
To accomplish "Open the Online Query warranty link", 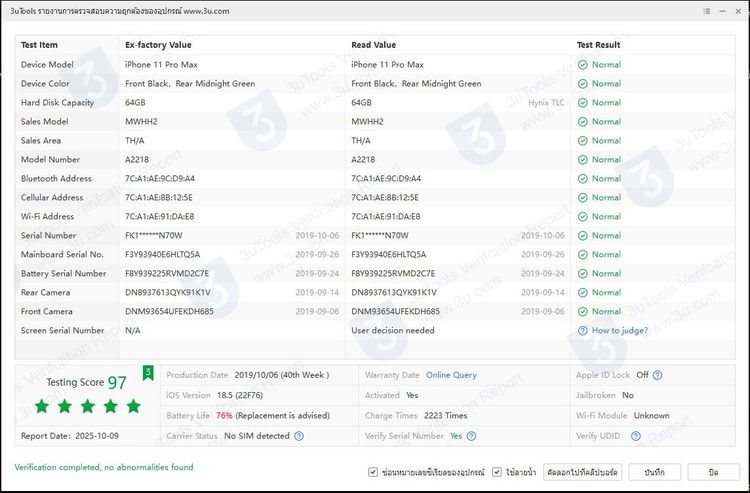I will coord(451,375).
